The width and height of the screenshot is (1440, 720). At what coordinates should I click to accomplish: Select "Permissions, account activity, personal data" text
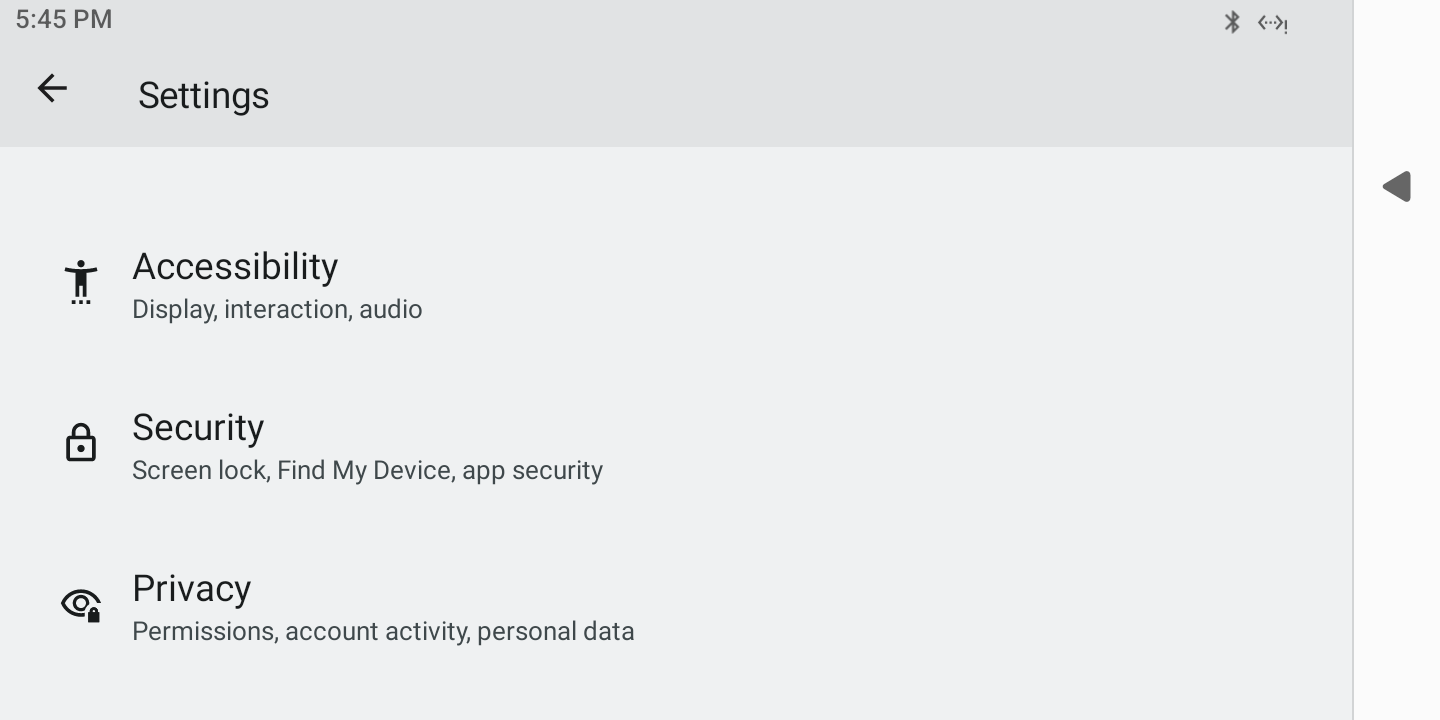(383, 631)
